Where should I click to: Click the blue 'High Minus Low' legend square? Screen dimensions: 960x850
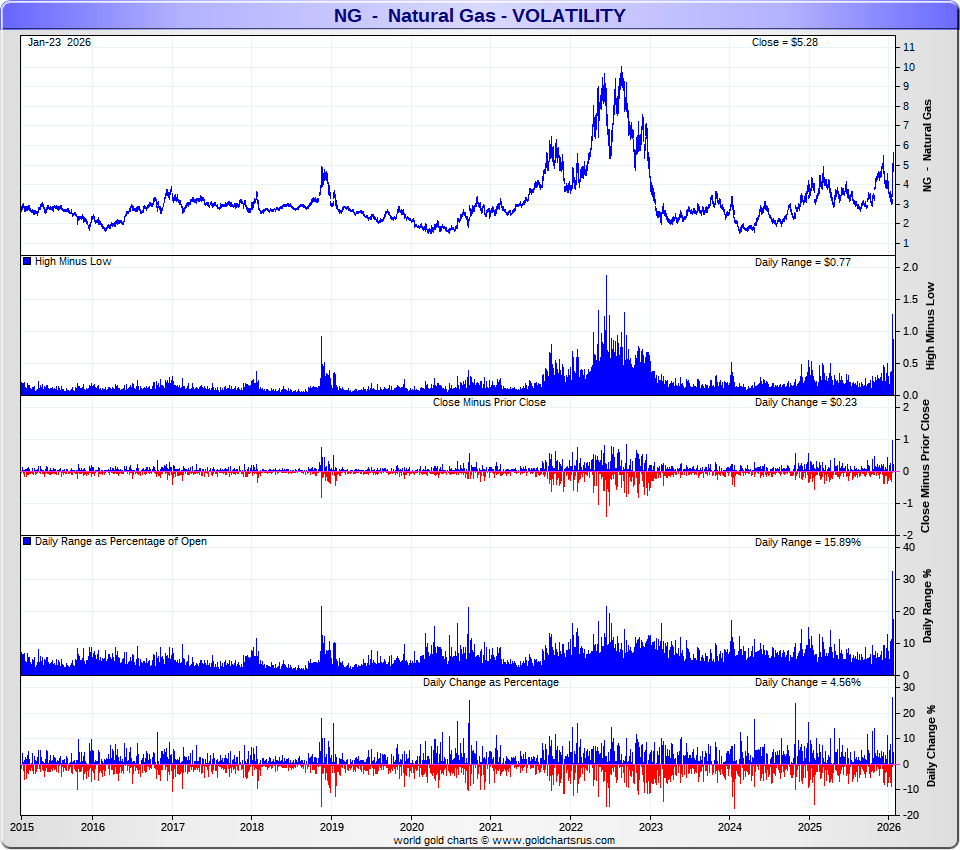pyautogui.click(x=27, y=261)
